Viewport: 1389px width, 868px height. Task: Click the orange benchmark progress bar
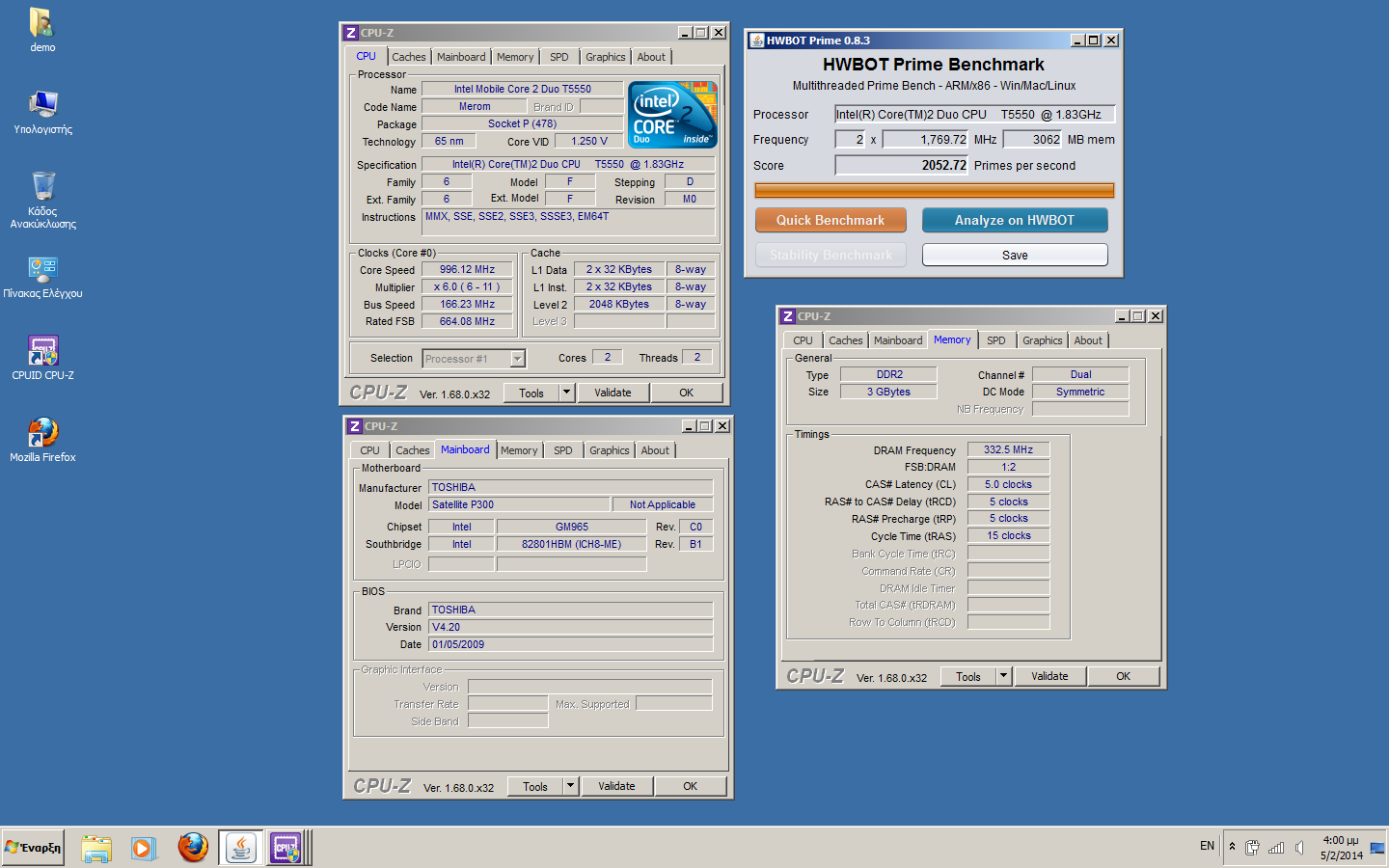click(x=934, y=191)
